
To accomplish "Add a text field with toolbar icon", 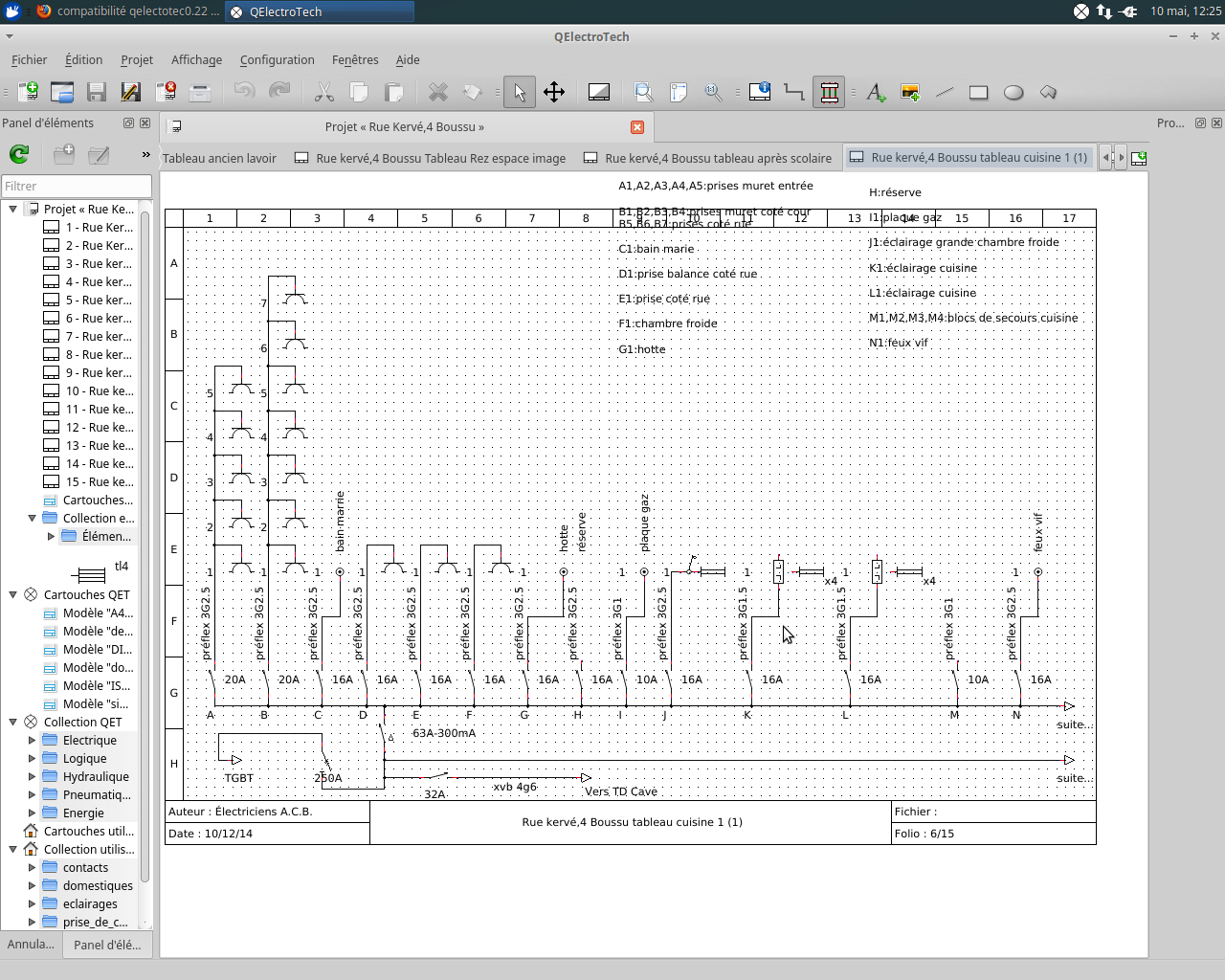I will 876,92.
